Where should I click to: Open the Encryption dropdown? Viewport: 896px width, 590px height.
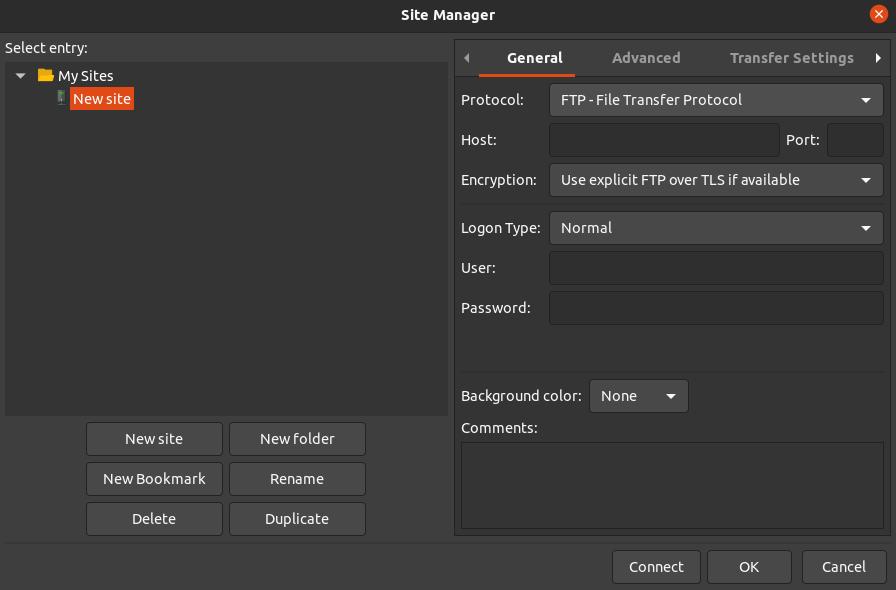pyautogui.click(x=716, y=180)
